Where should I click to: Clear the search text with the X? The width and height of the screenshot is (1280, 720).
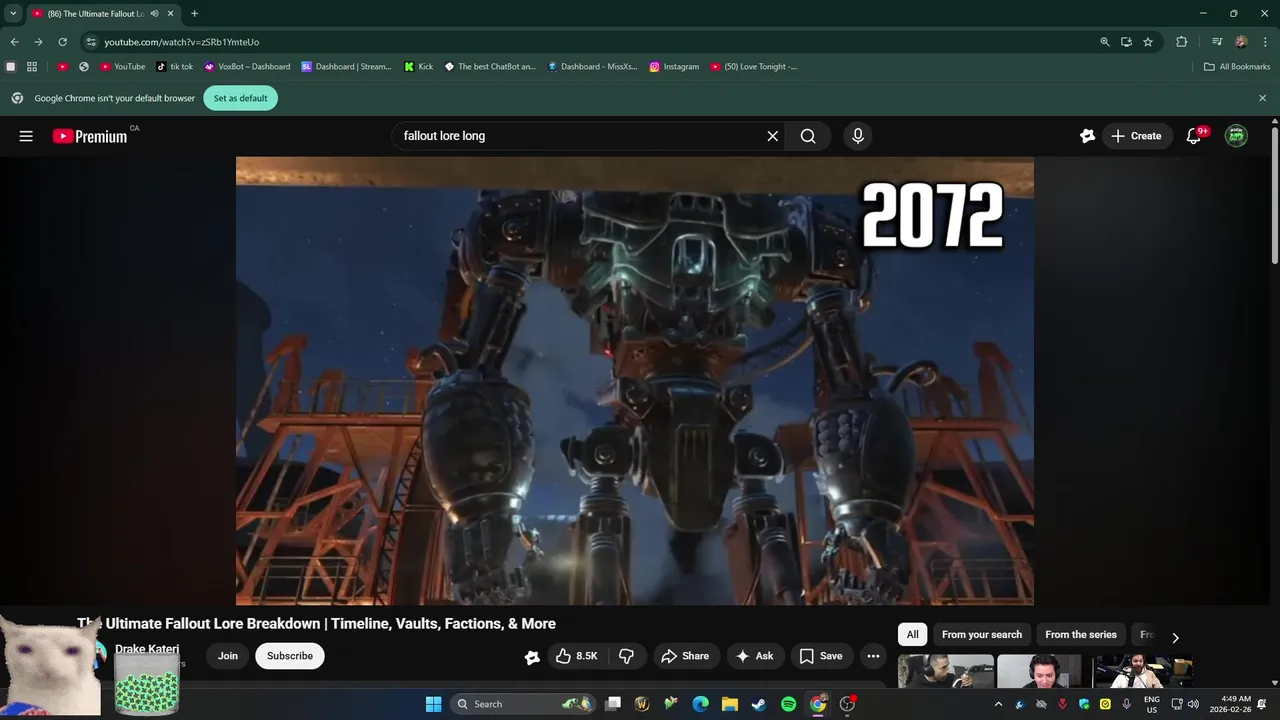[772, 136]
